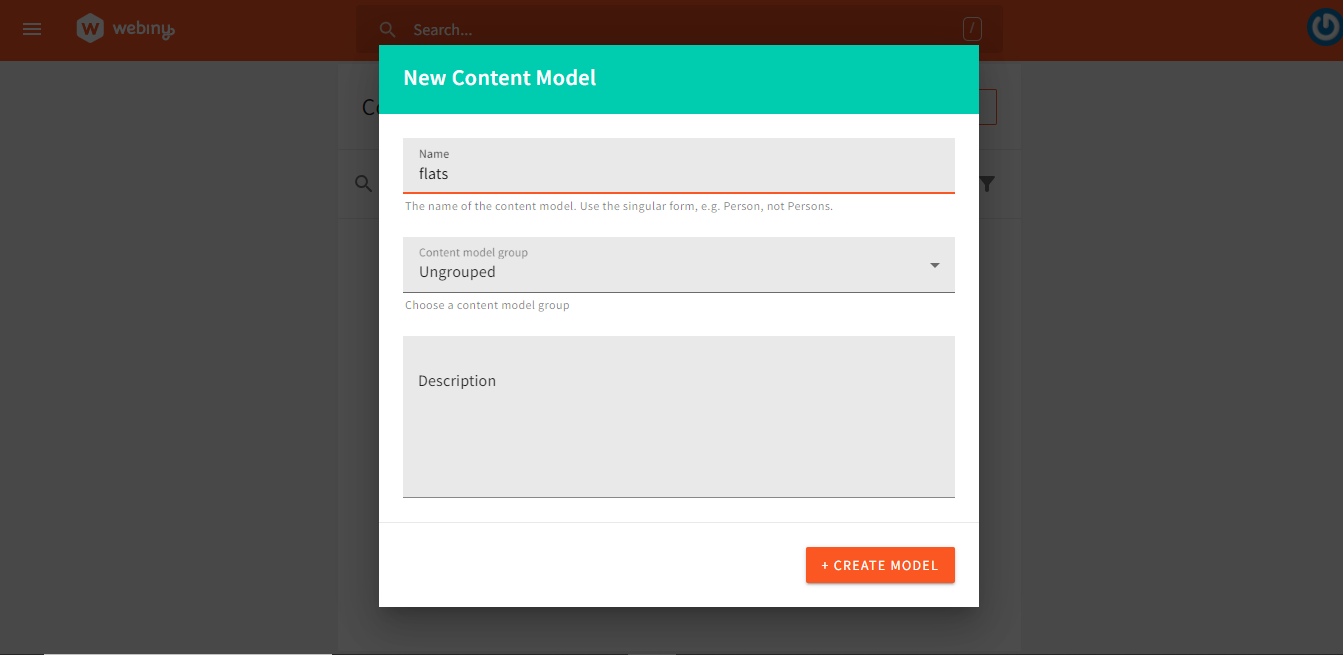Click the singular form hint below Name
This screenshot has width=1343, height=655.
click(x=618, y=206)
